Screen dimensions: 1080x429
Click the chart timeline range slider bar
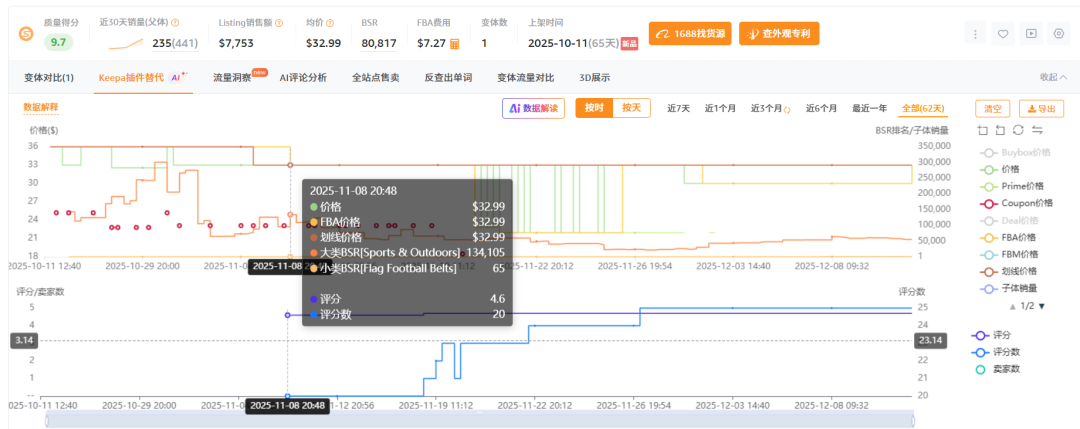point(480,419)
